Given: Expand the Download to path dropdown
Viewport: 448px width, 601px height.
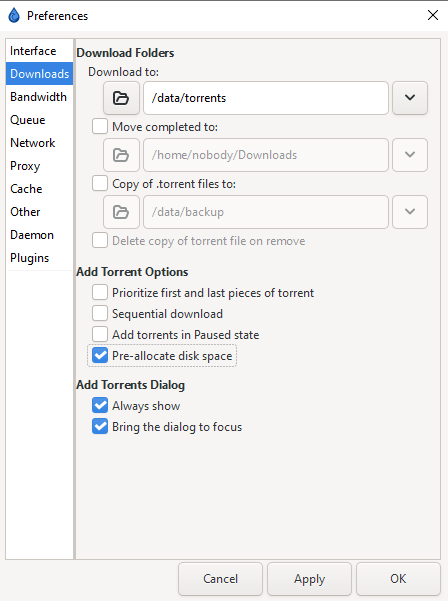Looking at the screenshot, I should tap(410, 98).
